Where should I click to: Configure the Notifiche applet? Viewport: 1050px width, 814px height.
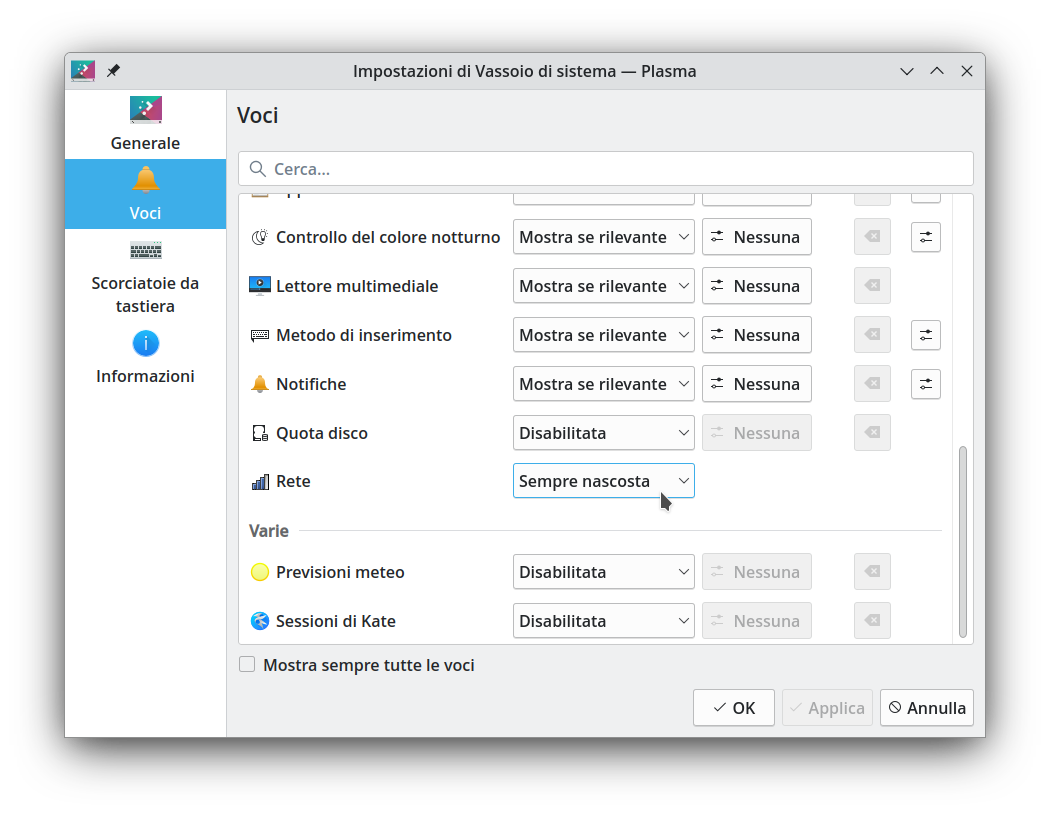tap(926, 384)
